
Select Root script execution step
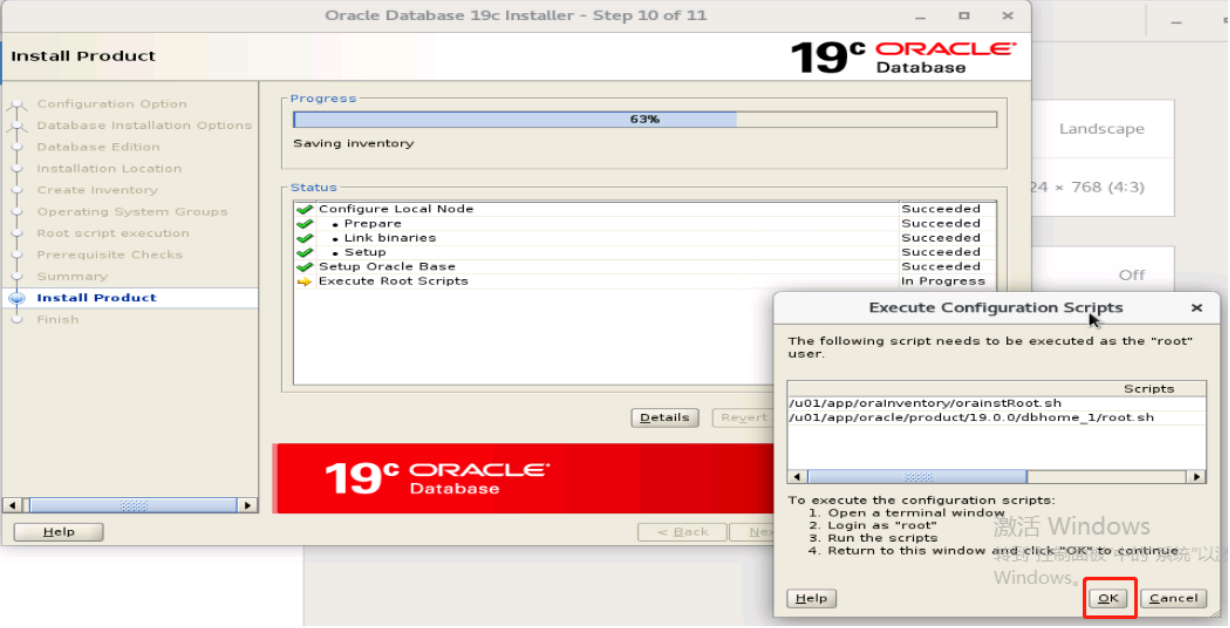click(113, 233)
